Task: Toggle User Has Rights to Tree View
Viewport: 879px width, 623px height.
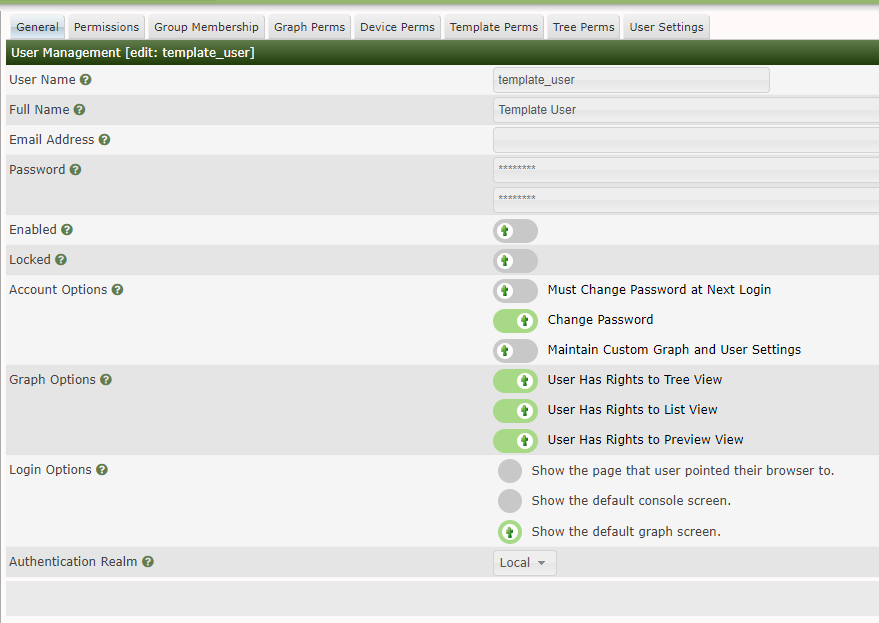Action: coord(515,381)
